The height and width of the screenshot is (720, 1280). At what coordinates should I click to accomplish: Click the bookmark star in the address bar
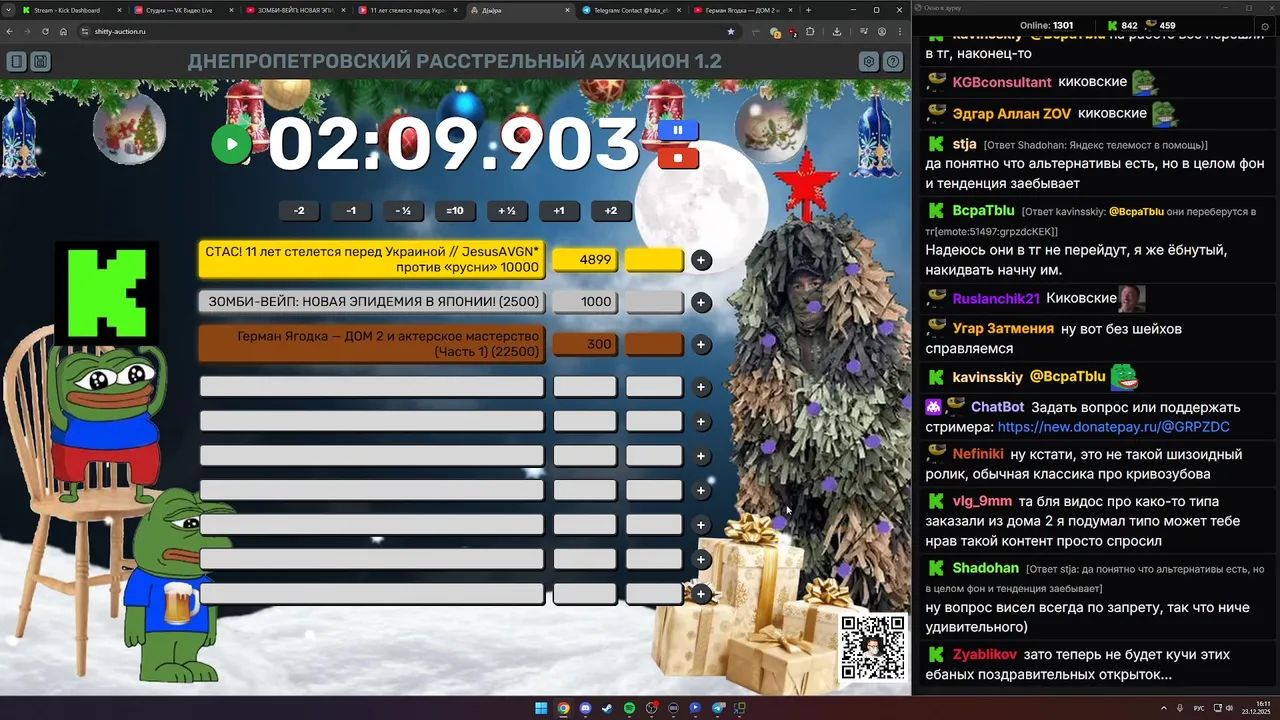pyautogui.click(x=731, y=31)
